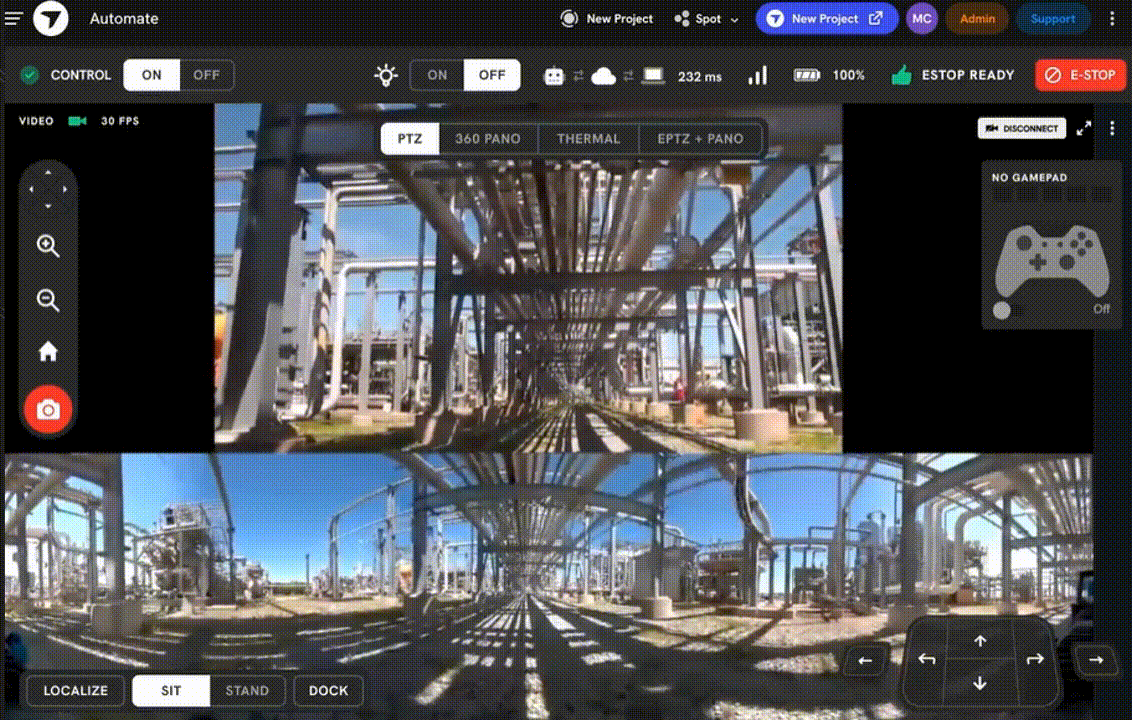Open the video panel kebab menu
1132x720 pixels.
point(1112,129)
